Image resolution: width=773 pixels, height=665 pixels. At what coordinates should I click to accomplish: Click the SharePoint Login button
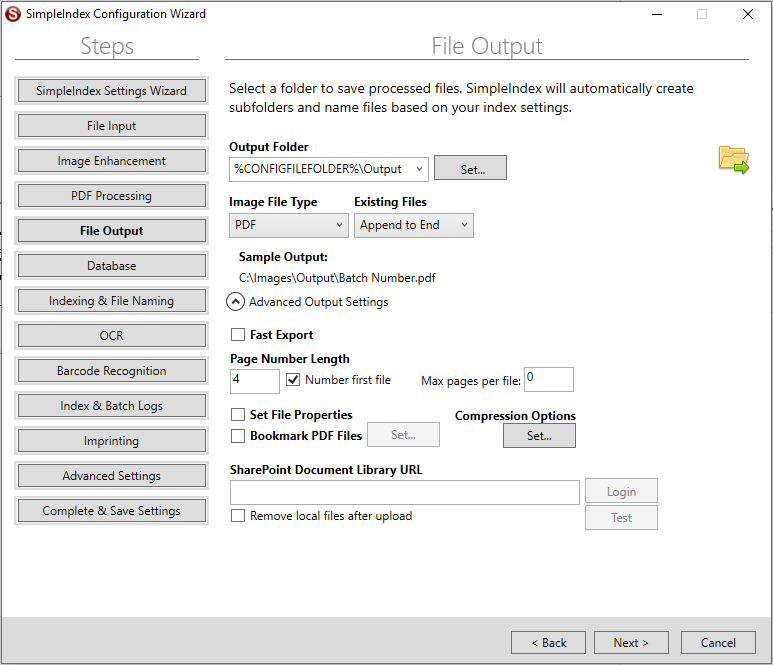(x=621, y=491)
